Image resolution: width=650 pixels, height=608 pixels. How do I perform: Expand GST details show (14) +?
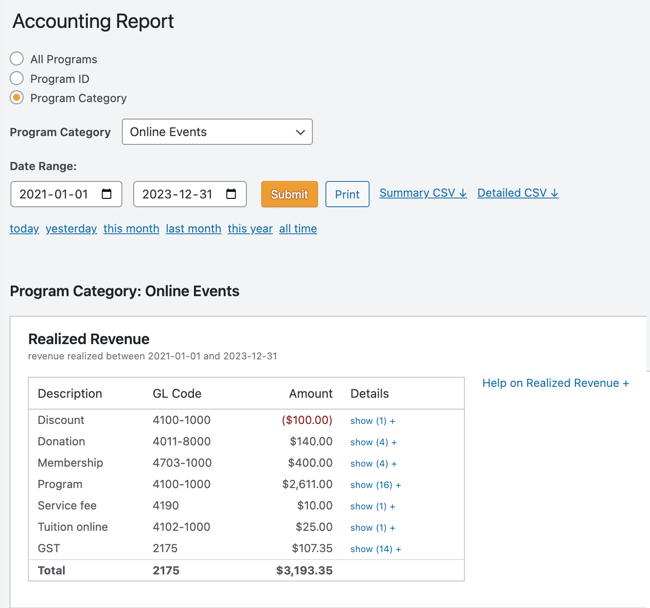pyautogui.click(x=375, y=549)
